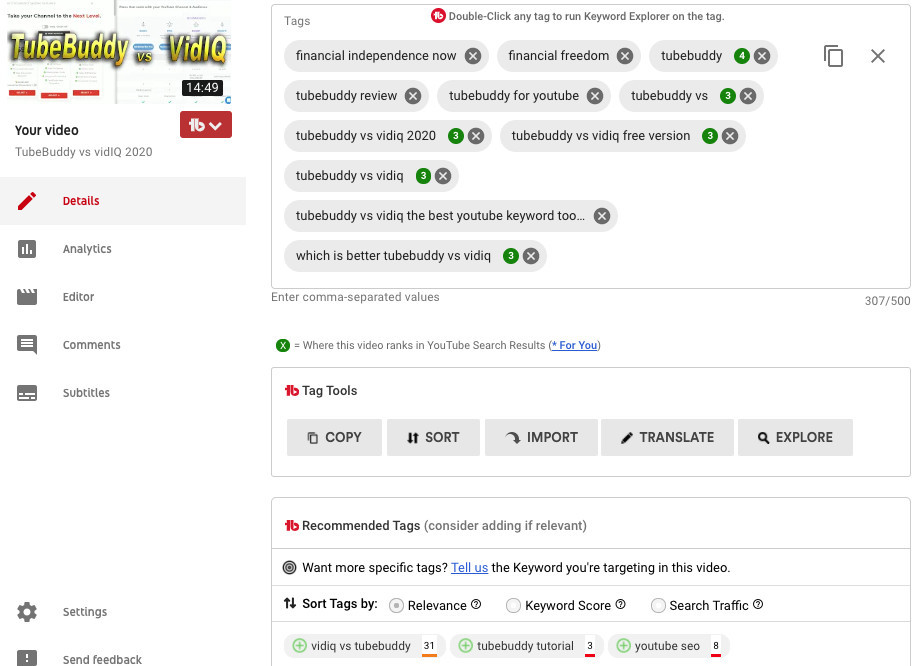The width and height of the screenshot is (913, 666).
Task: Remove 'tubebuddy vs vidiq free version' tag
Action: (730, 136)
